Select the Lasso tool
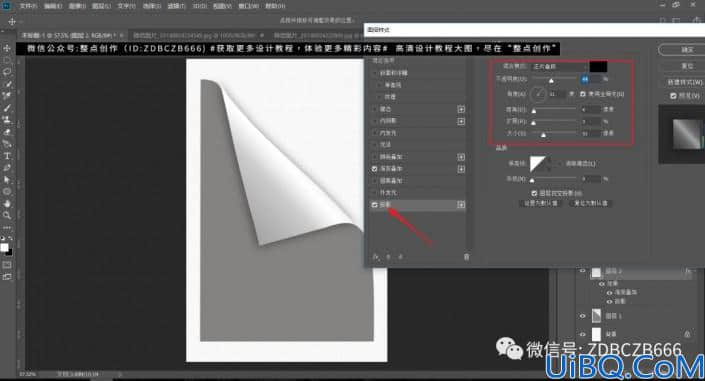Image resolution: width=705 pixels, height=381 pixels. (x=7, y=72)
